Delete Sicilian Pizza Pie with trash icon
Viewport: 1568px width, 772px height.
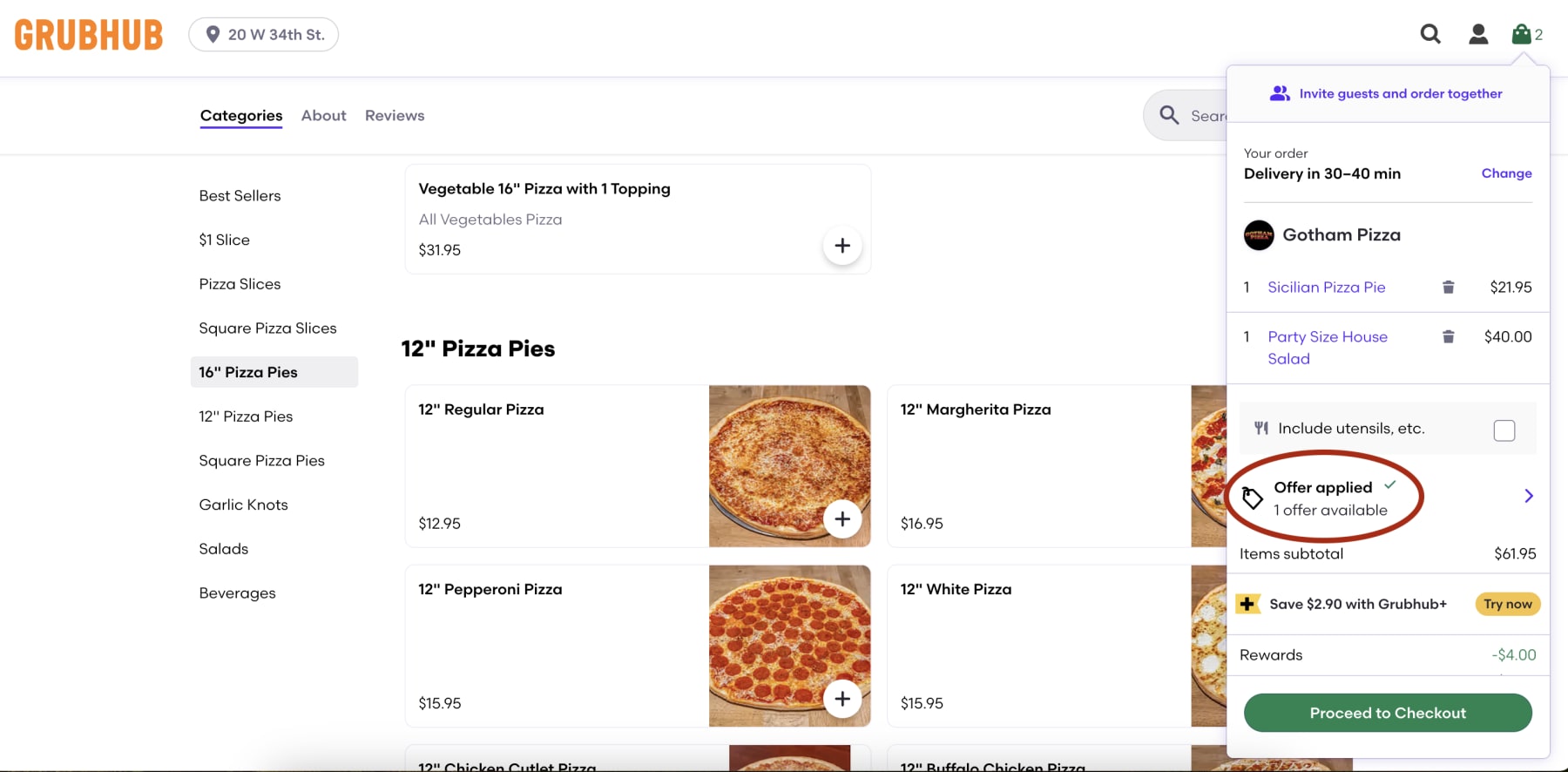1449,287
